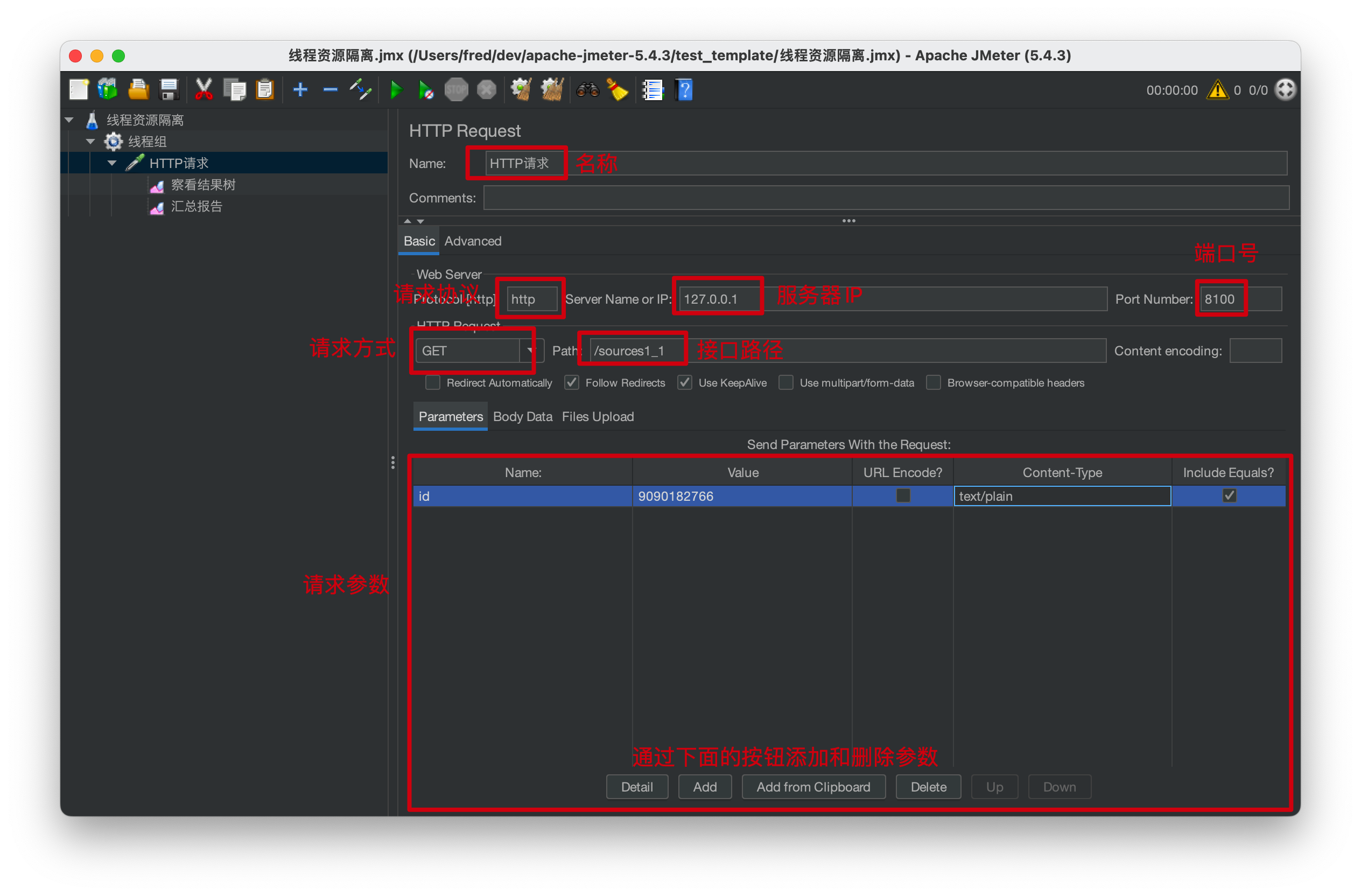Click the Search binoculars icon
This screenshot has width=1361, height=896.
tap(587, 90)
